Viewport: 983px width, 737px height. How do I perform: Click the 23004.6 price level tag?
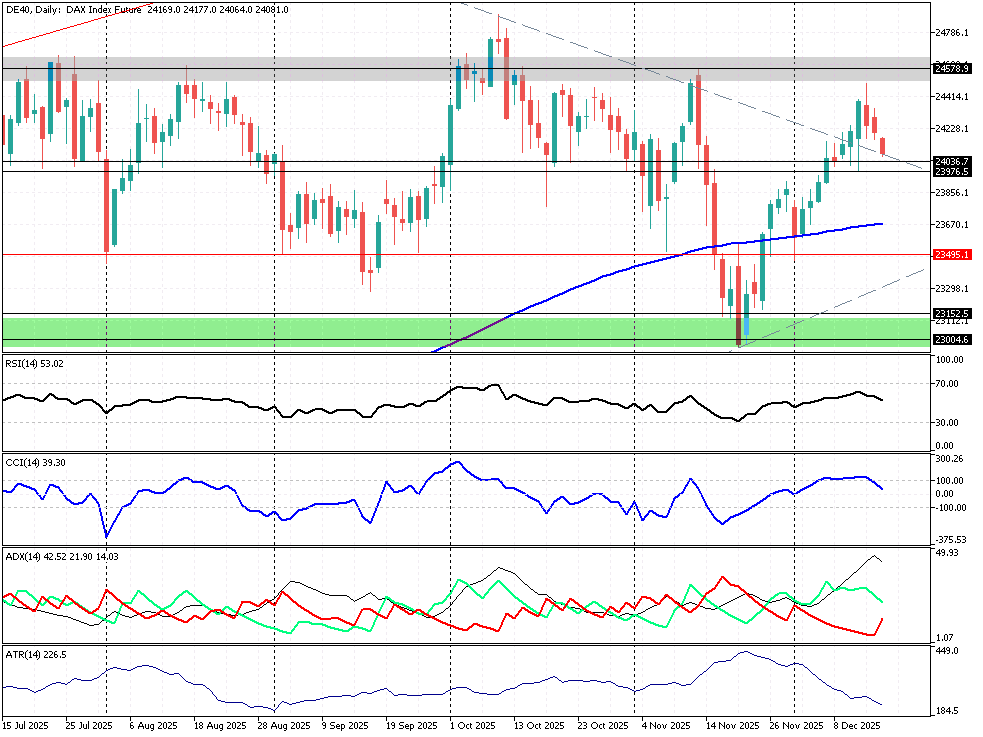coord(952,340)
